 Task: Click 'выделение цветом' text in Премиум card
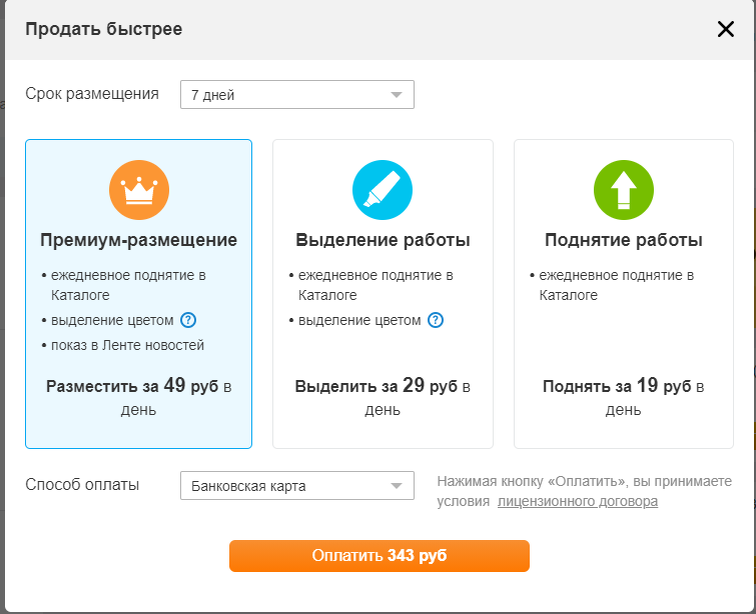112,320
